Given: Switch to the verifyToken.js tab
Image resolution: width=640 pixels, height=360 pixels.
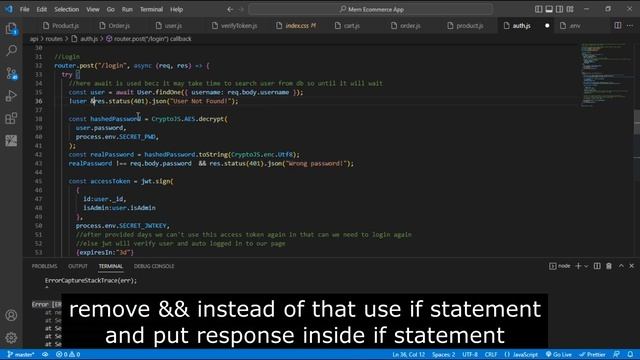Looking at the screenshot, I should [235, 25].
